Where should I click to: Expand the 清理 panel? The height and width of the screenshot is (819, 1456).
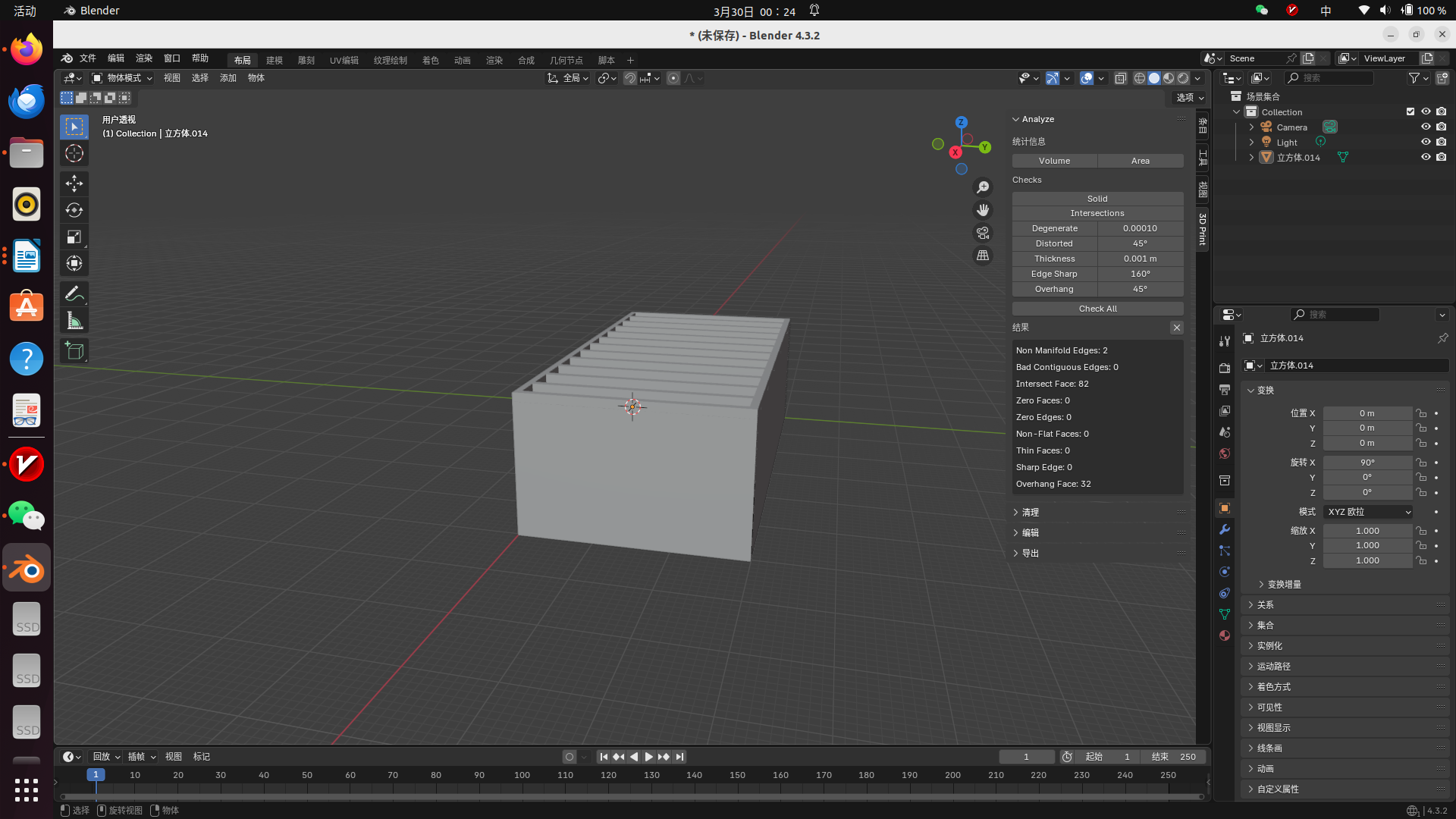click(1030, 513)
